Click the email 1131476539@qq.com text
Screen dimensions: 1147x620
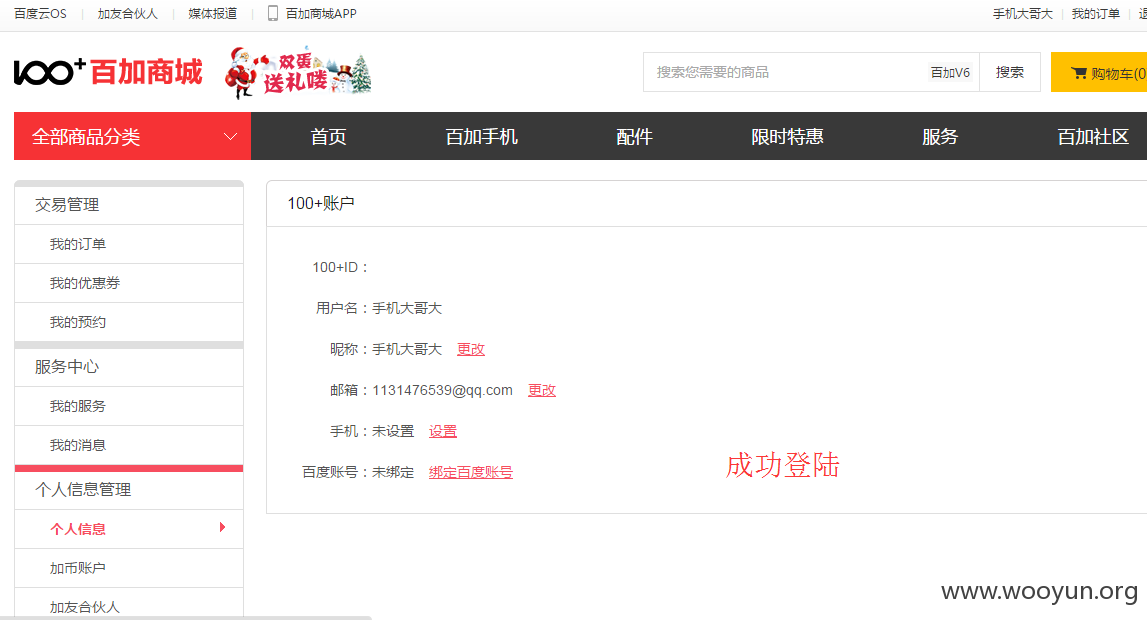tap(443, 390)
